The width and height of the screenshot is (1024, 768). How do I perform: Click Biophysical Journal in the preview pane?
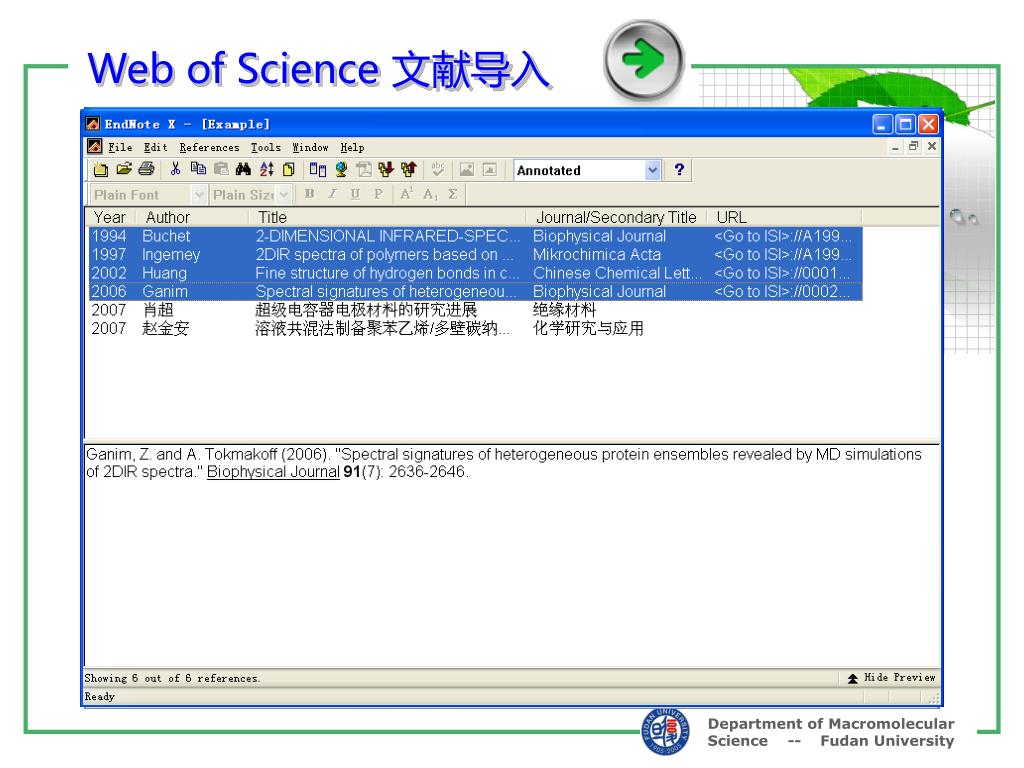pyautogui.click(x=273, y=472)
